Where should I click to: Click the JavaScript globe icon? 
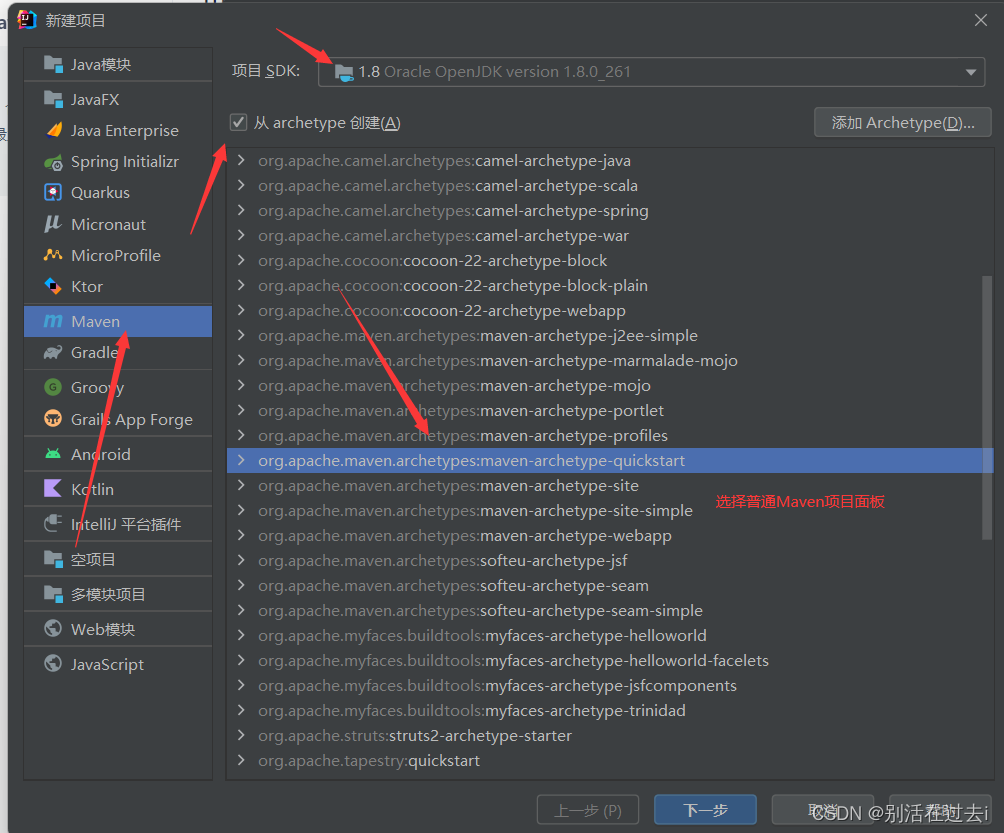[x=53, y=663]
